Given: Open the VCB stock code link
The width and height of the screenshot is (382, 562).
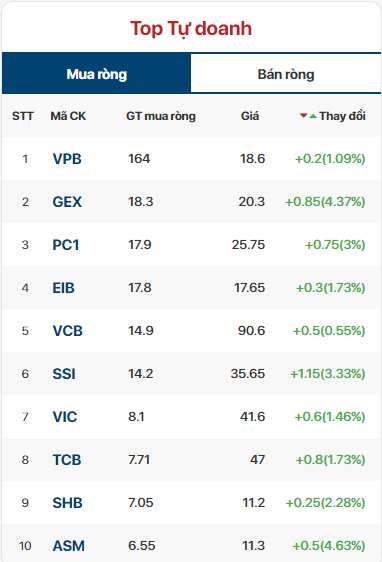Looking at the screenshot, I should 67,331.
